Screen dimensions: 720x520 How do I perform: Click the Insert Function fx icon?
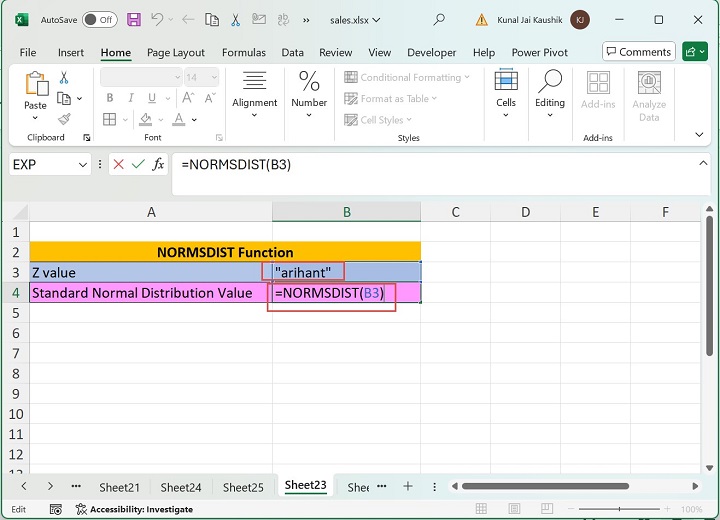158,164
